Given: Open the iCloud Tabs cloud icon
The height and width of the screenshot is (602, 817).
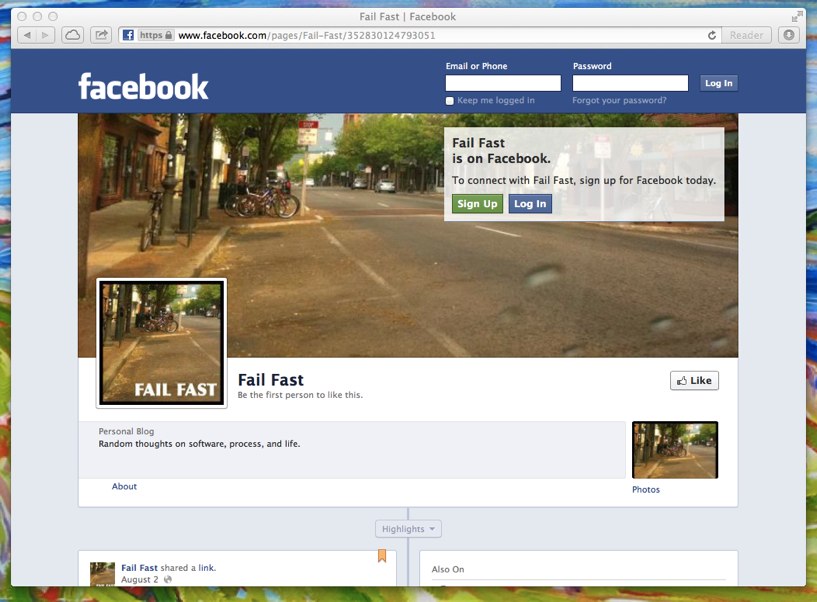Looking at the screenshot, I should [73, 35].
